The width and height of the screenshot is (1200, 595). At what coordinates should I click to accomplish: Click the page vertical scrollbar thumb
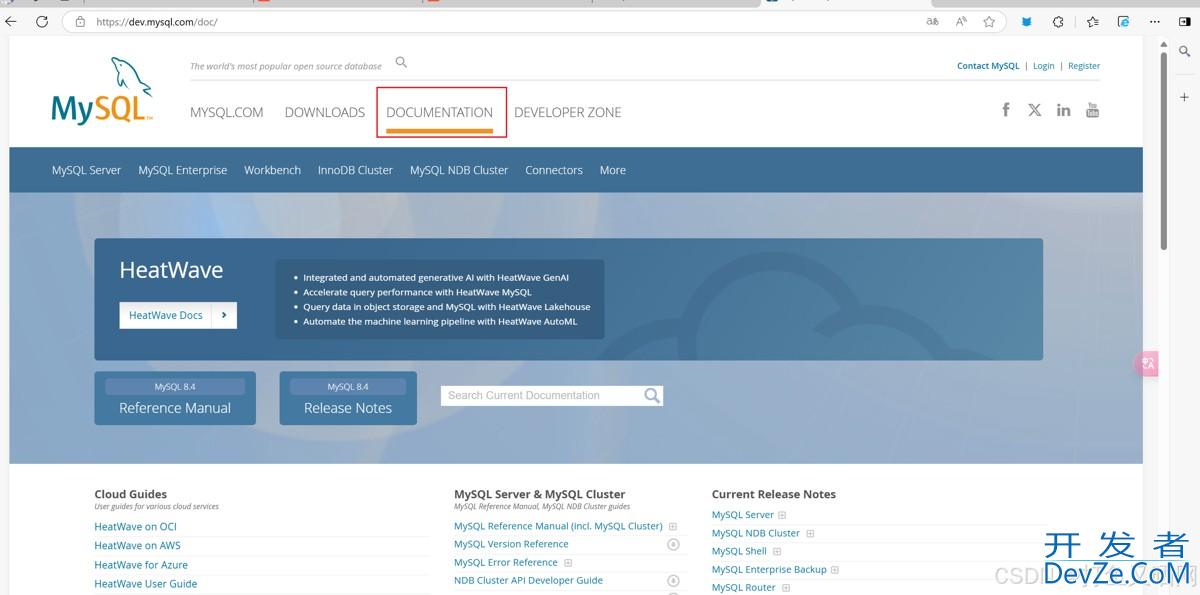(x=1163, y=150)
